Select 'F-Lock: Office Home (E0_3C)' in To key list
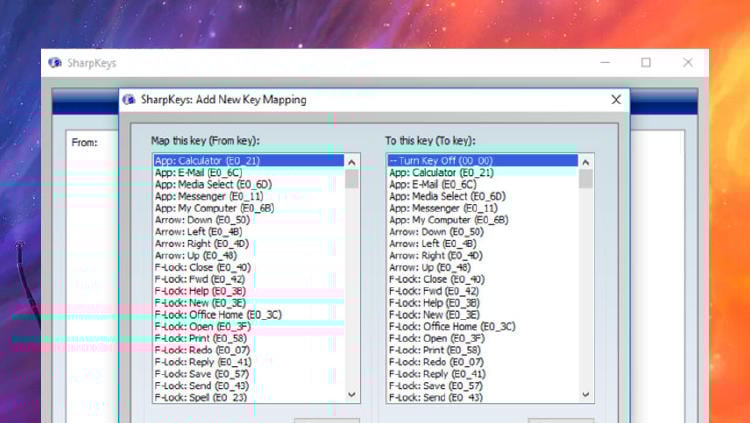 pos(452,326)
